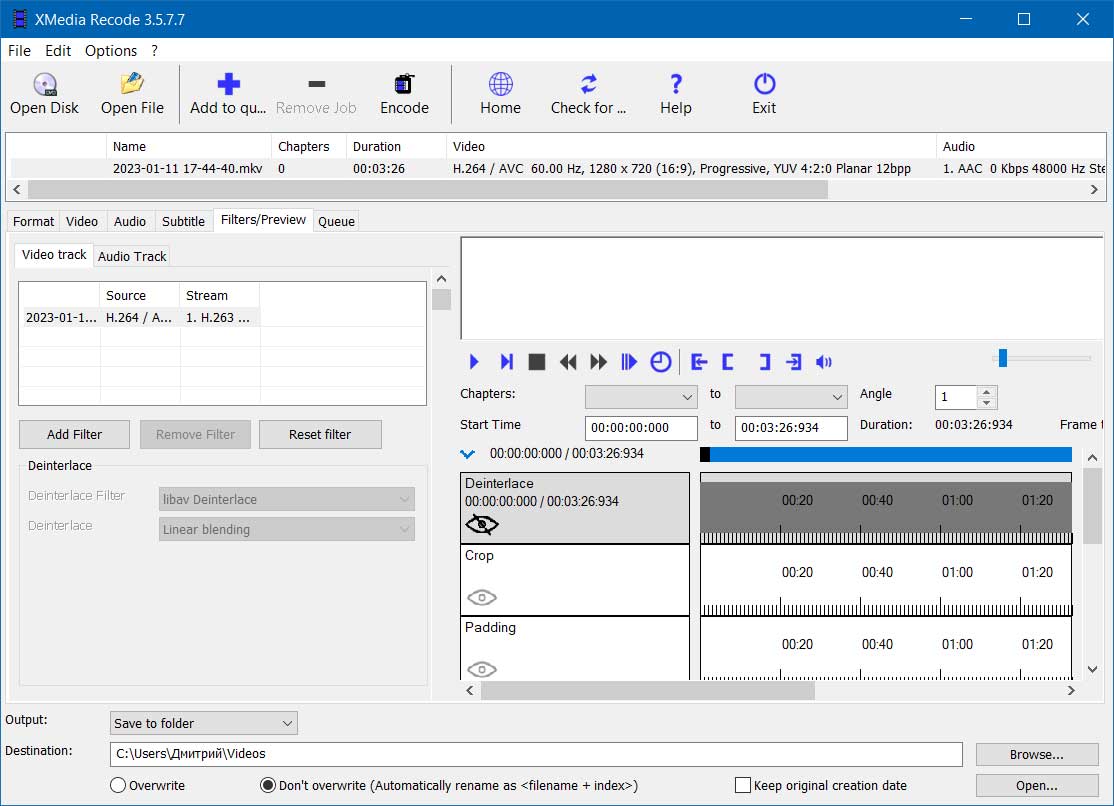The width and height of the screenshot is (1114, 806).
Task: Start preview with the play button
Action: (x=474, y=362)
